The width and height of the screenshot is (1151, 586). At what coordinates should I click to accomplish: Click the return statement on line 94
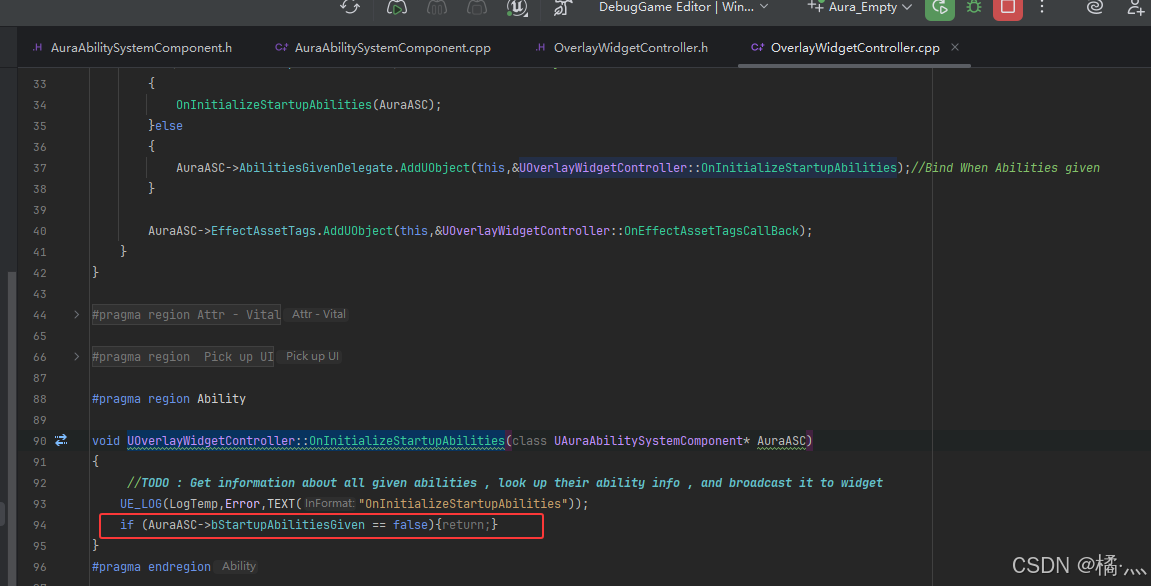click(x=466, y=525)
